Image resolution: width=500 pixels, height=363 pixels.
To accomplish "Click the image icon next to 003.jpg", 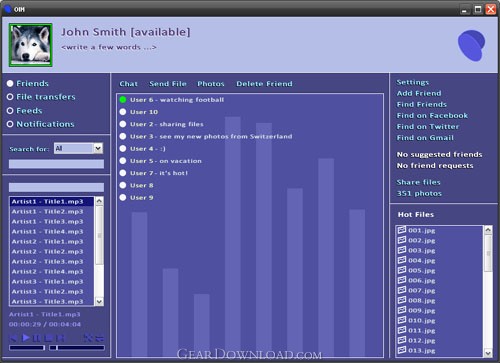I will 402,250.
